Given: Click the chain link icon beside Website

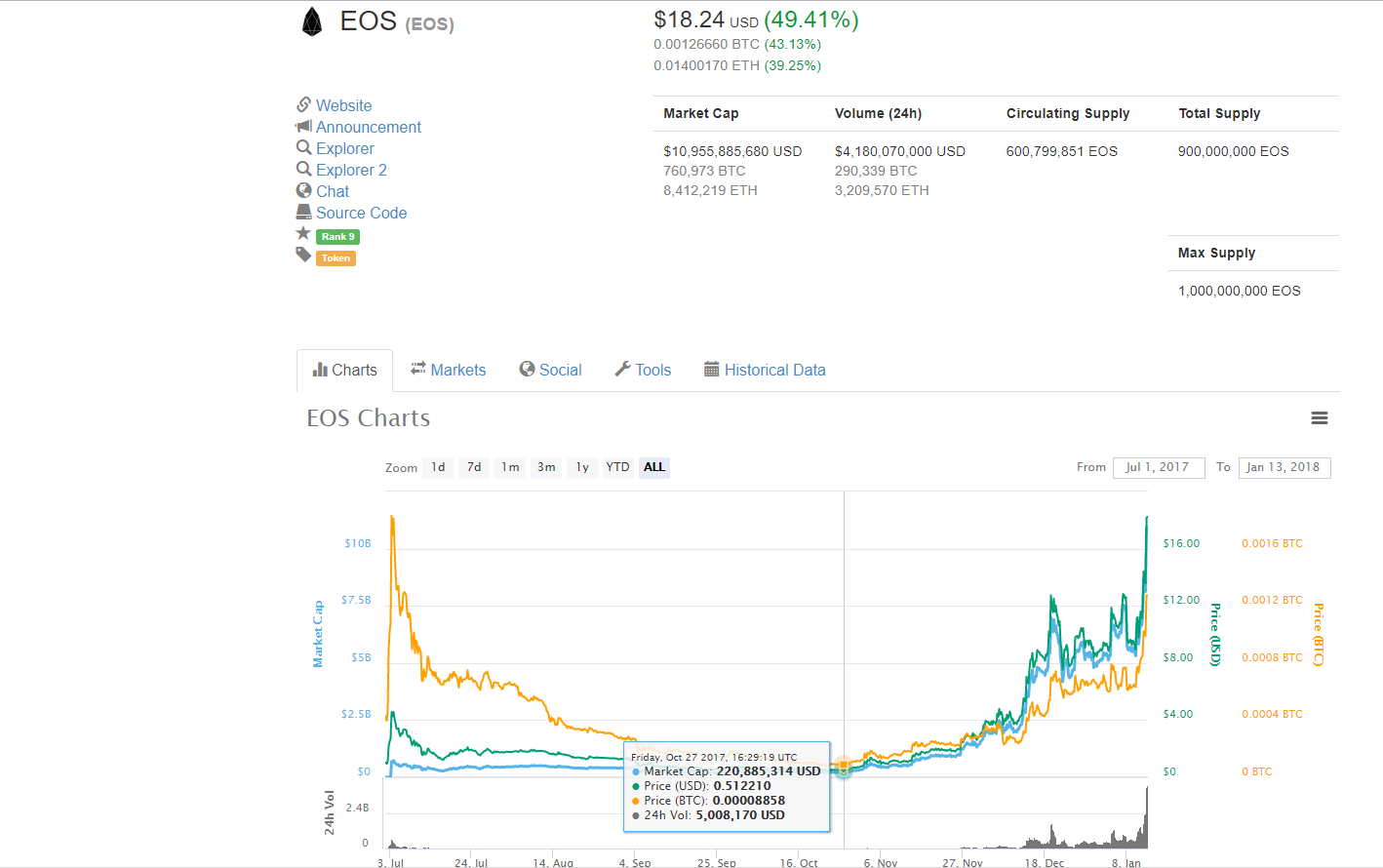Looking at the screenshot, I should coord(304,104).
